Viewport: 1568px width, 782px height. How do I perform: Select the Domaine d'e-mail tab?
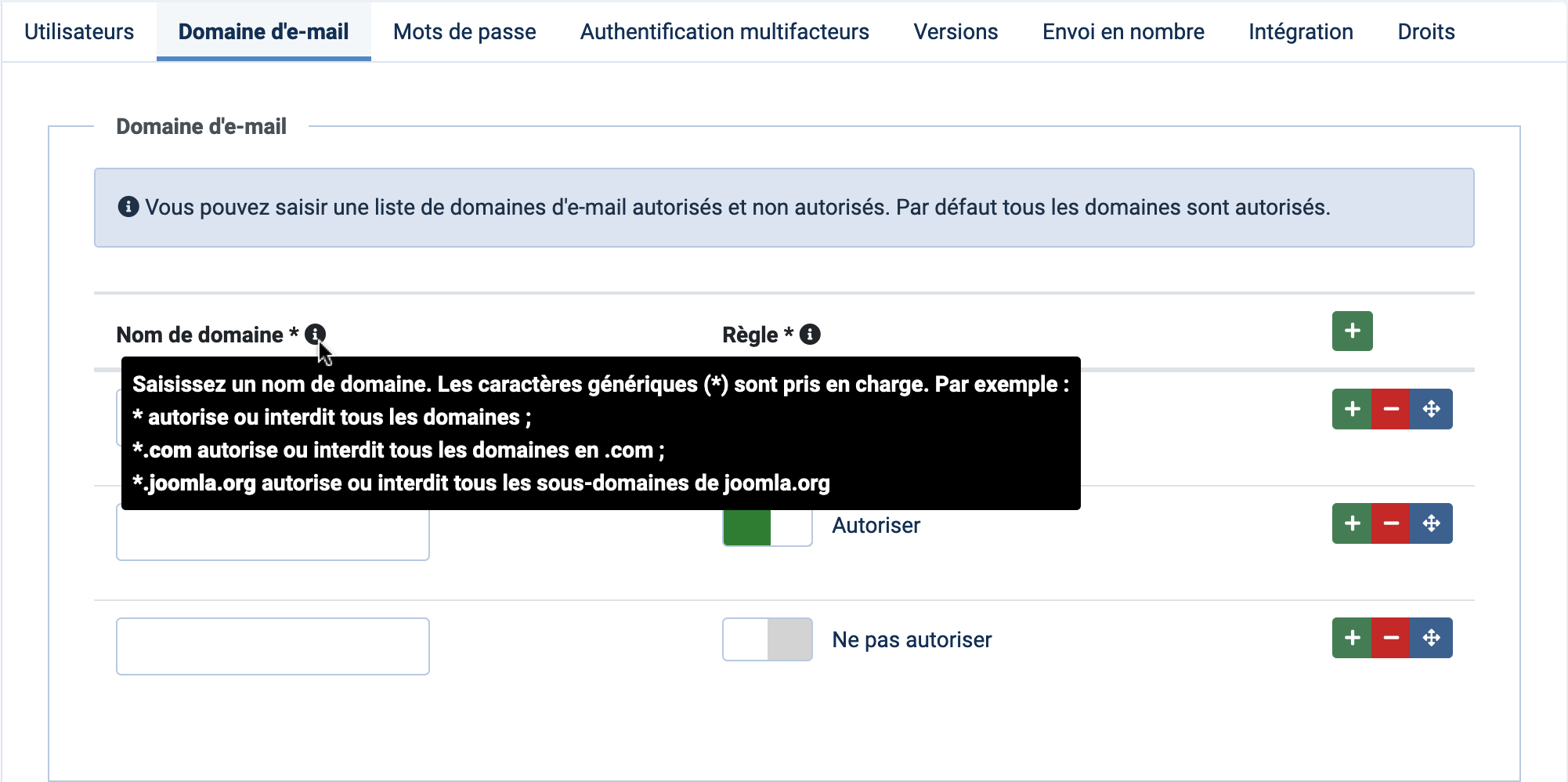(263, 31)
